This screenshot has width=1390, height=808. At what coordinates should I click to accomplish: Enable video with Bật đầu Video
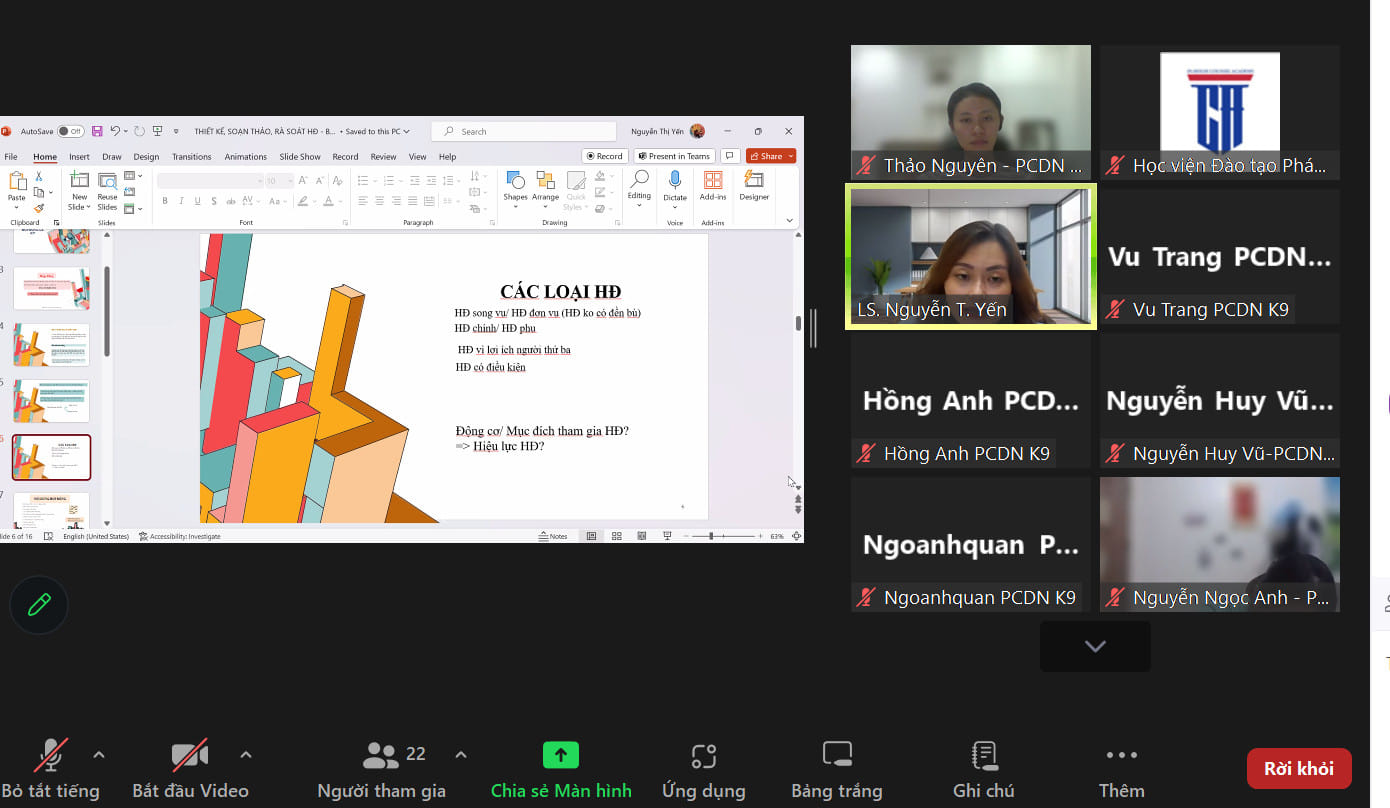pyautogui.click(x=189, y=768)
